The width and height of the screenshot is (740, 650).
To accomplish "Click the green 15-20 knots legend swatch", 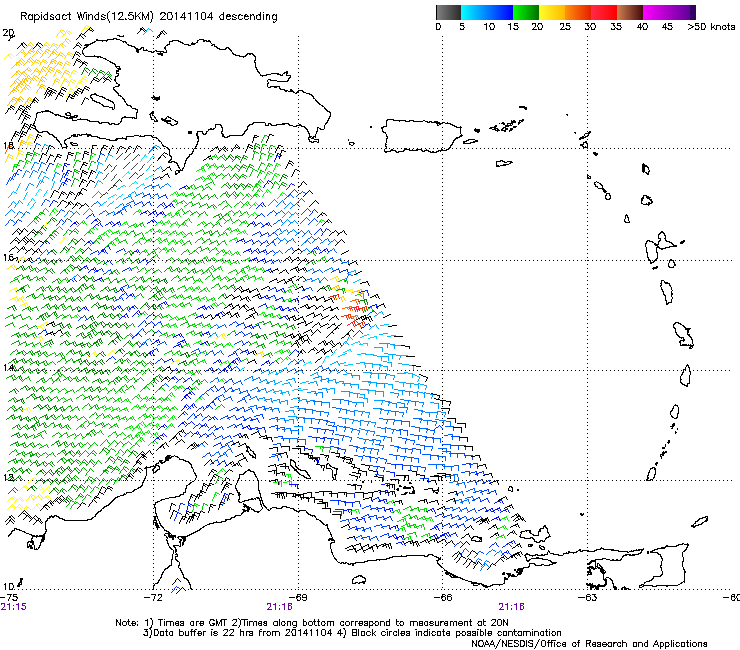I will (x=526, y=12).
